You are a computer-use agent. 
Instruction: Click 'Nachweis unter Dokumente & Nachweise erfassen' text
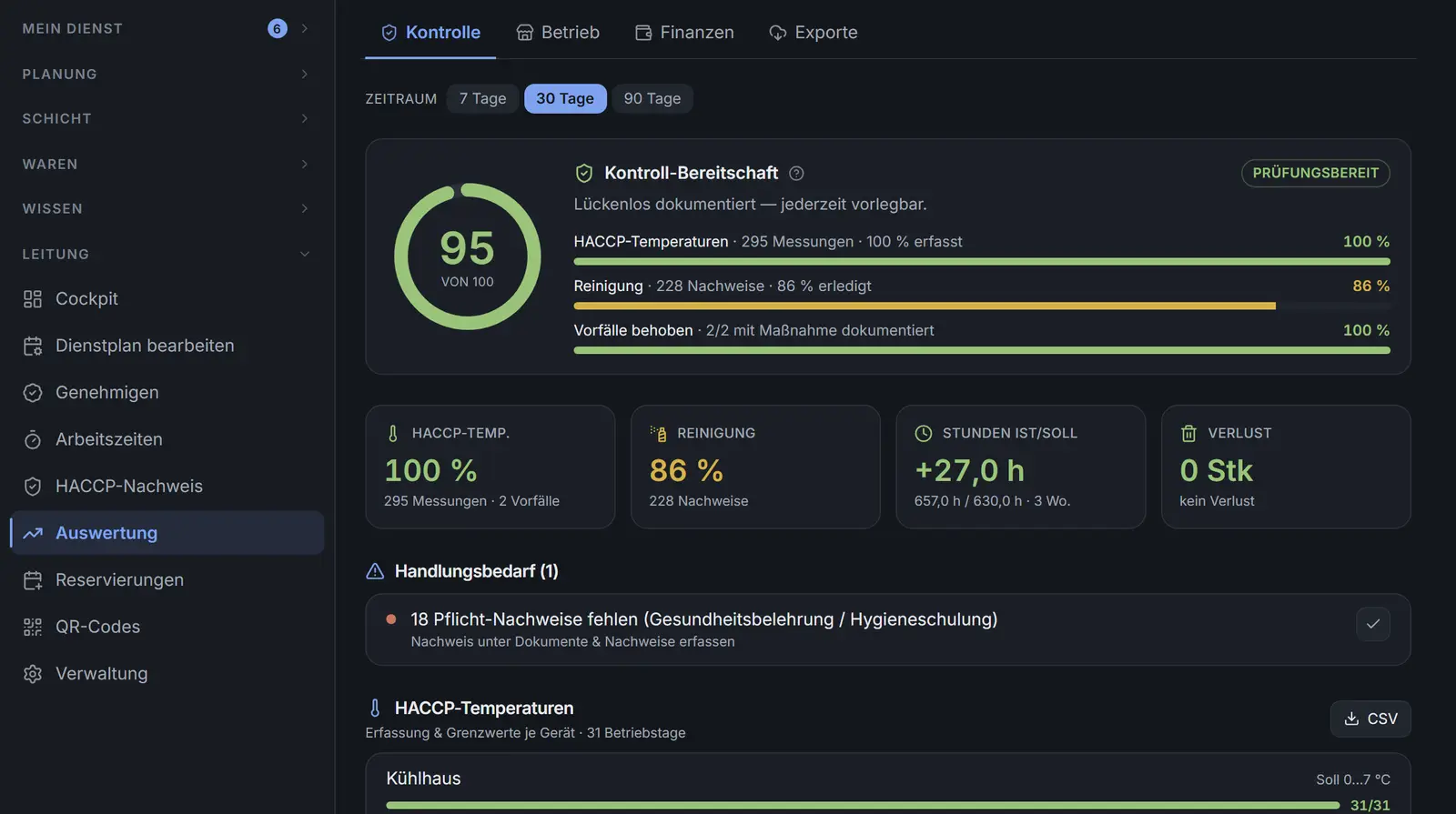[572, 642]
